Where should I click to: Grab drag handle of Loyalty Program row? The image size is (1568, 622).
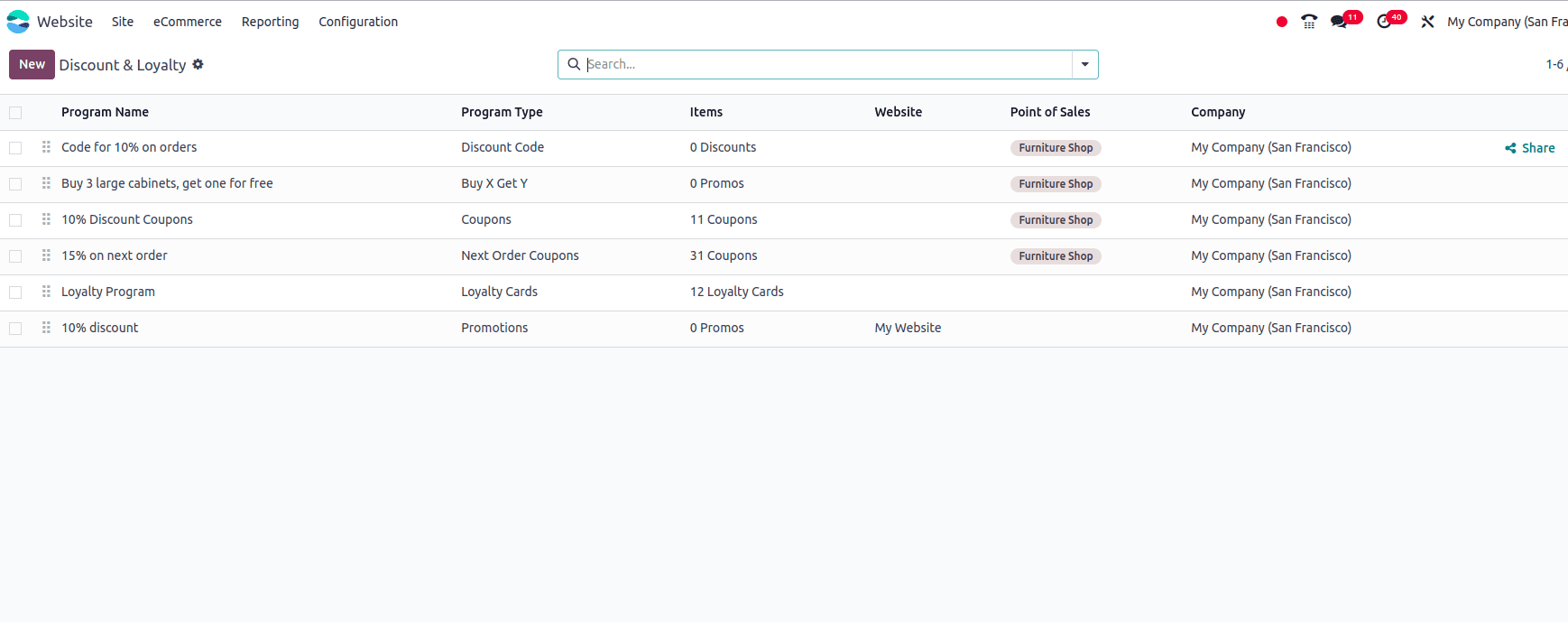(46, 292)
